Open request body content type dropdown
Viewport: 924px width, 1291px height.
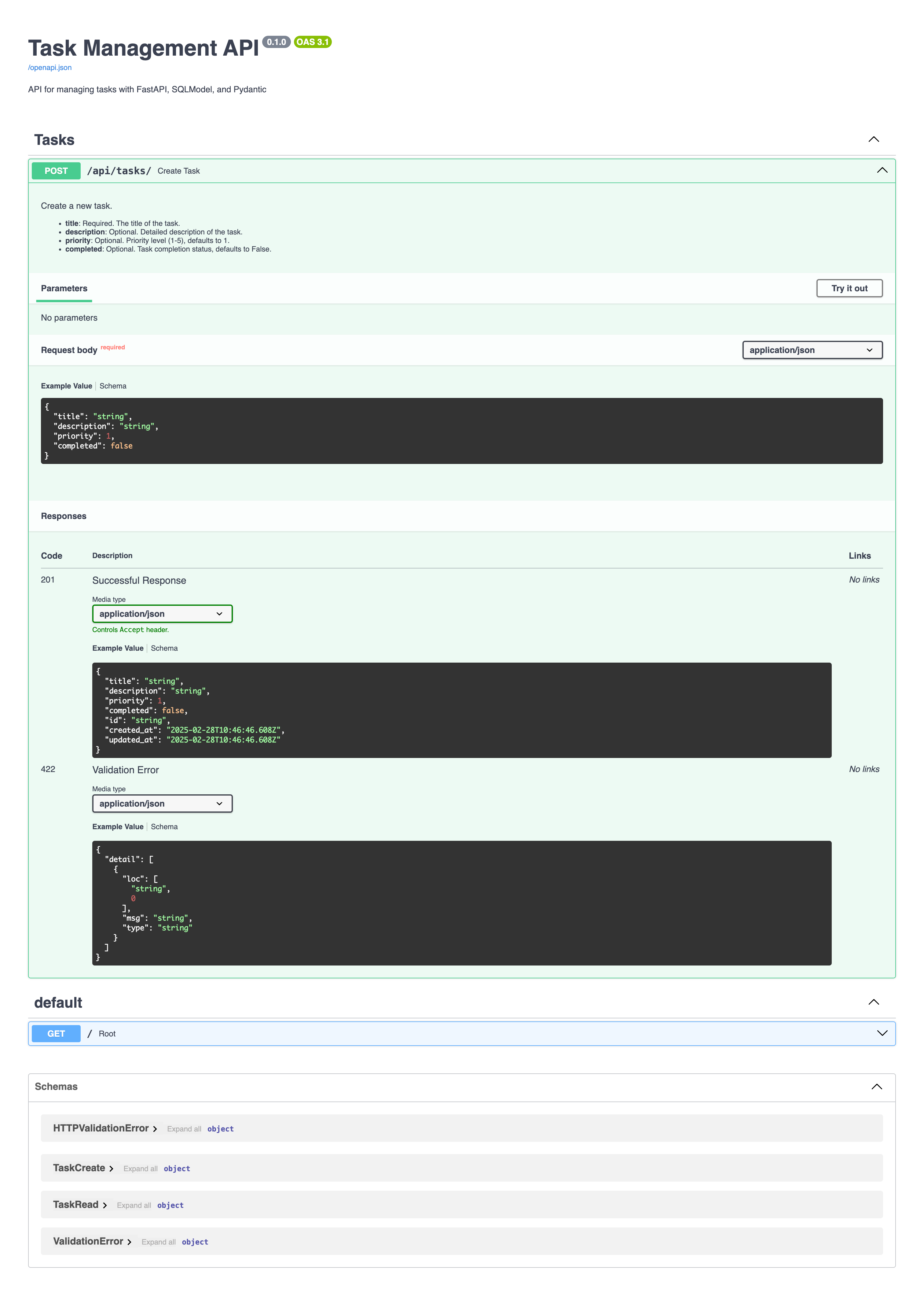(812, 350)
